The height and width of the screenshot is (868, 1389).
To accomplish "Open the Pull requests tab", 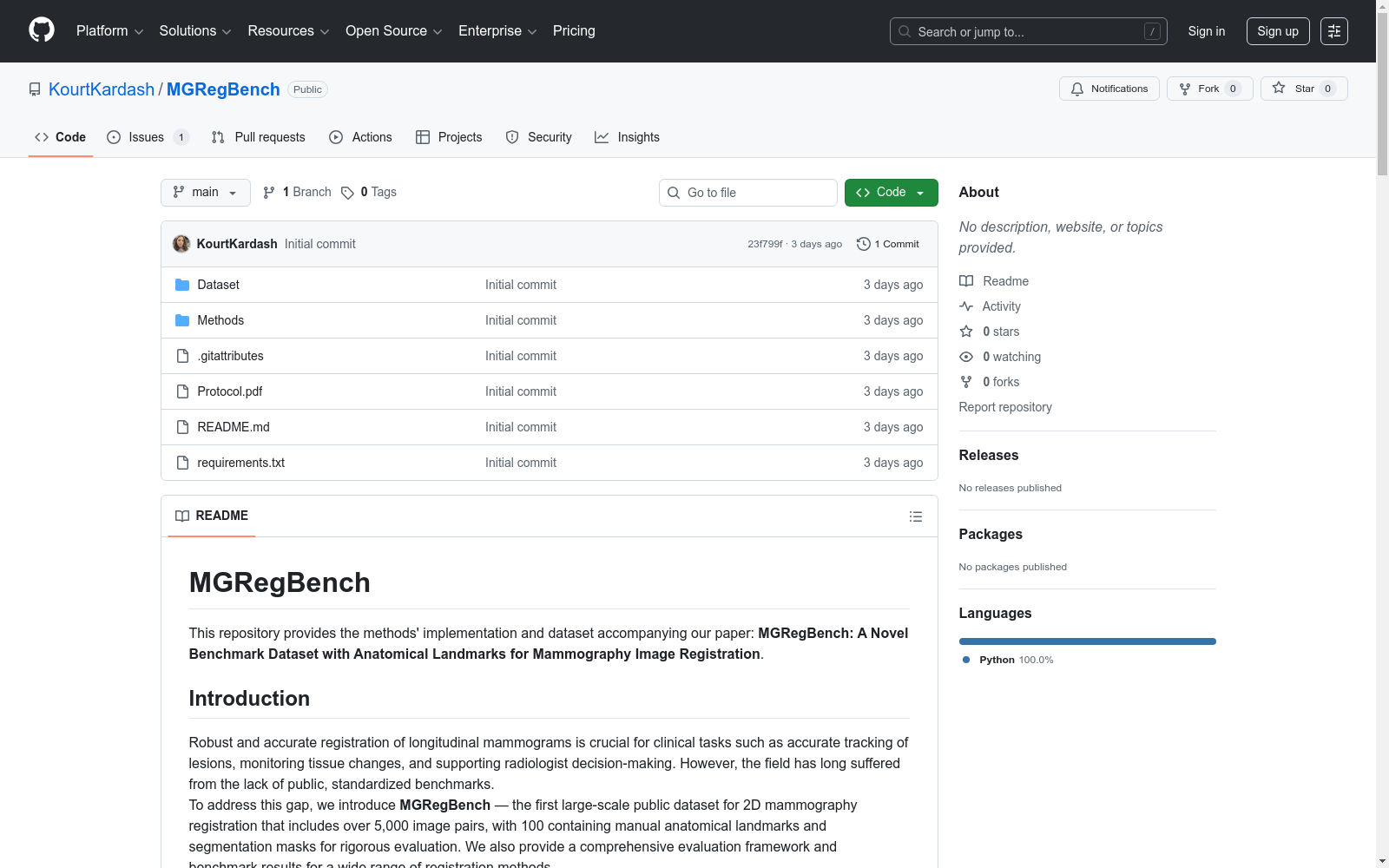I will (259, 137).
